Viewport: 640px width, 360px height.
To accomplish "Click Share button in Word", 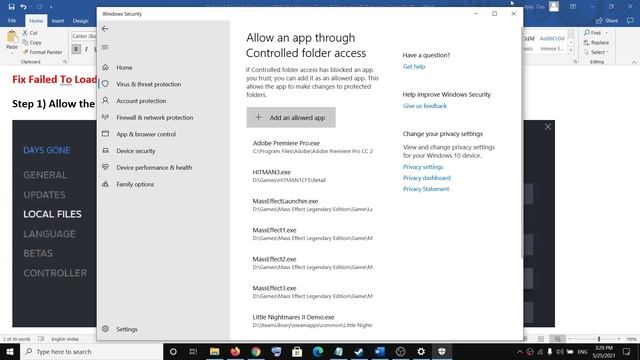I will [x=607, y=20].
